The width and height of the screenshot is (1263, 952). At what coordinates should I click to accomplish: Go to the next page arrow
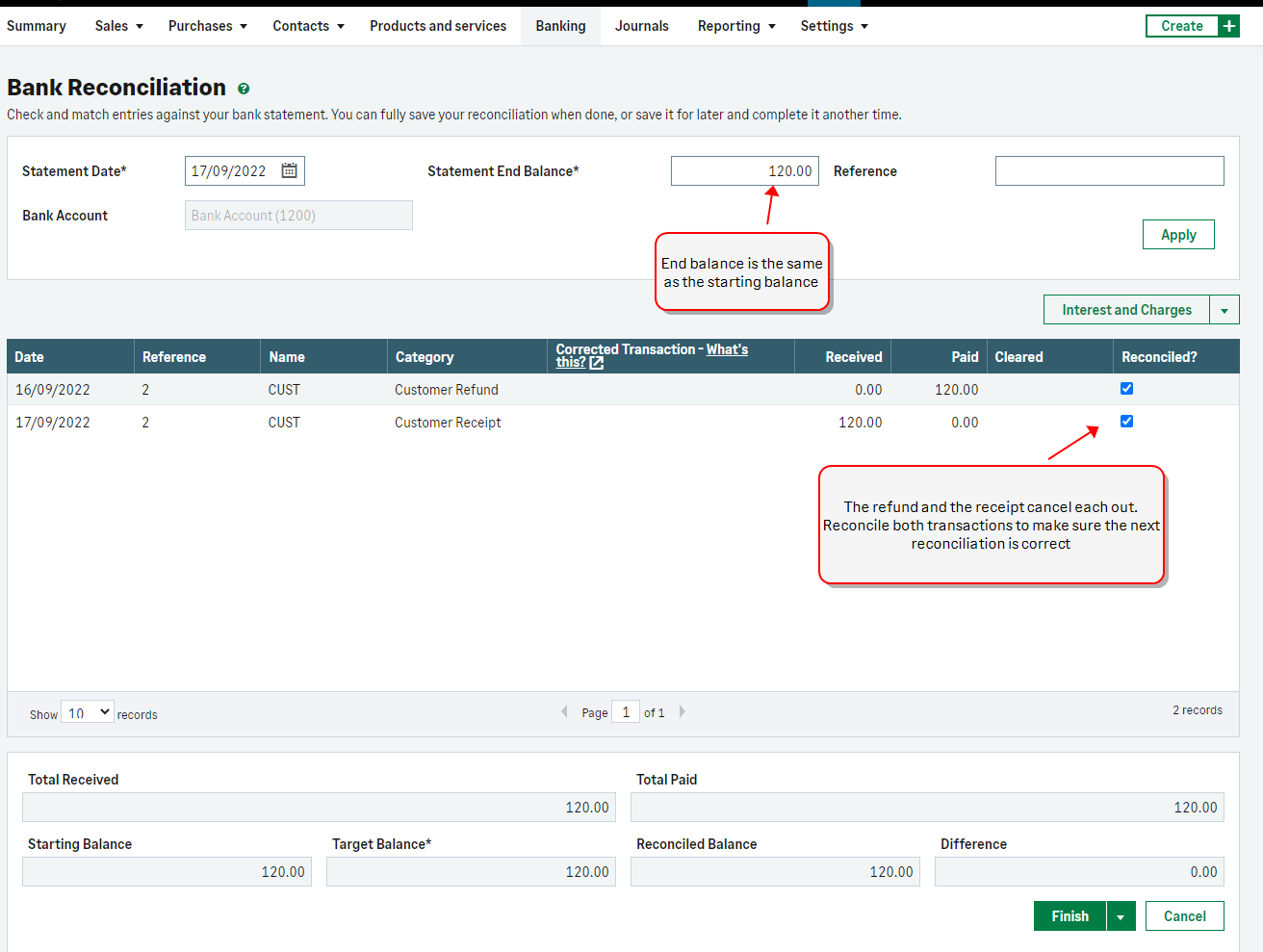[x=683, y=712]
